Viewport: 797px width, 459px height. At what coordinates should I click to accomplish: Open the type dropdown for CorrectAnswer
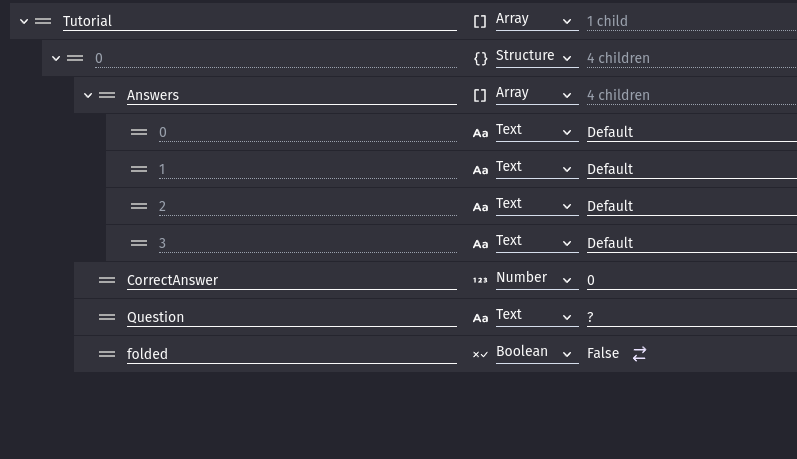coord(536,280)
